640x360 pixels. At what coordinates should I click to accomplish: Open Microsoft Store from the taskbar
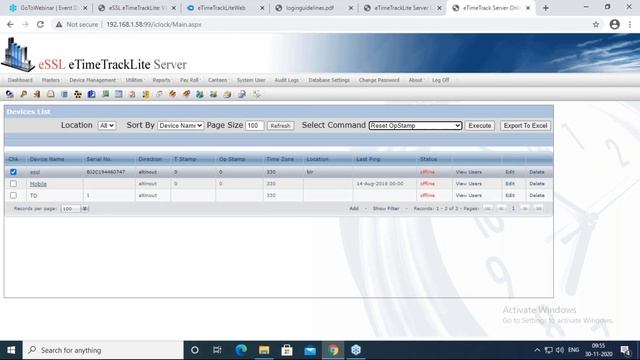tap(287, 350)
